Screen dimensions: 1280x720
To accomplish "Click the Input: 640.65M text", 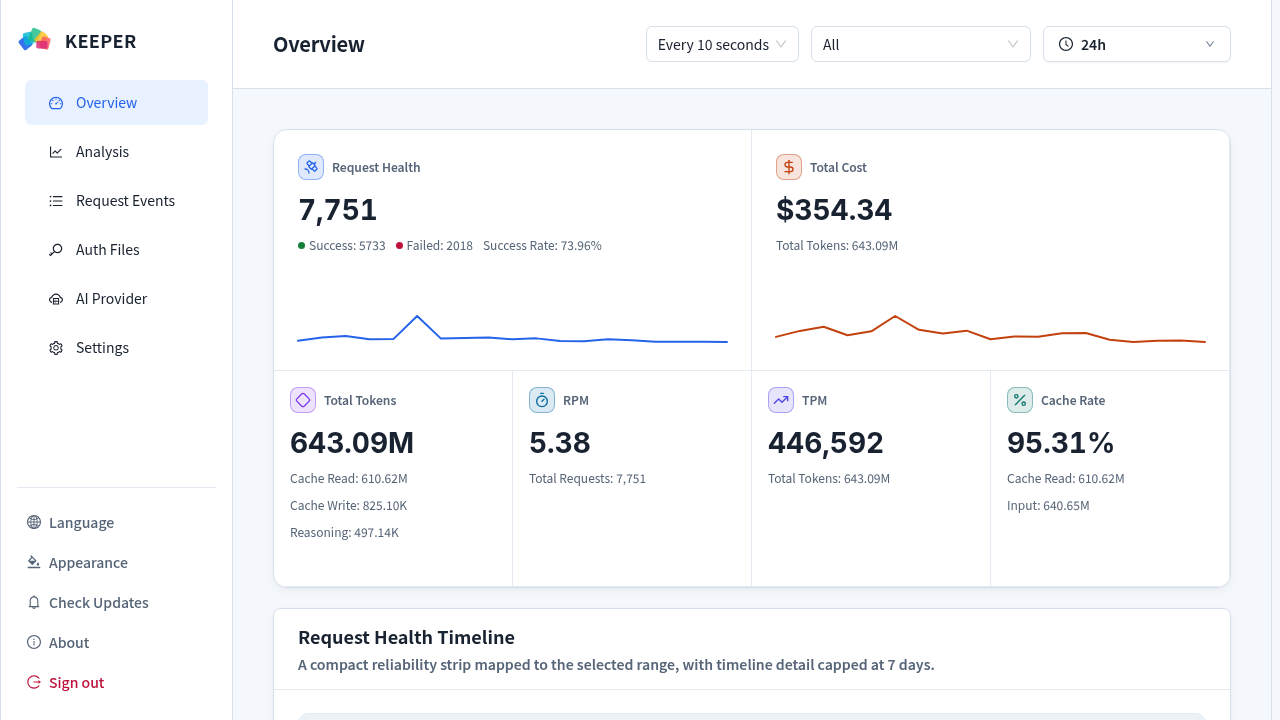I will click(x=1048, y=506).
